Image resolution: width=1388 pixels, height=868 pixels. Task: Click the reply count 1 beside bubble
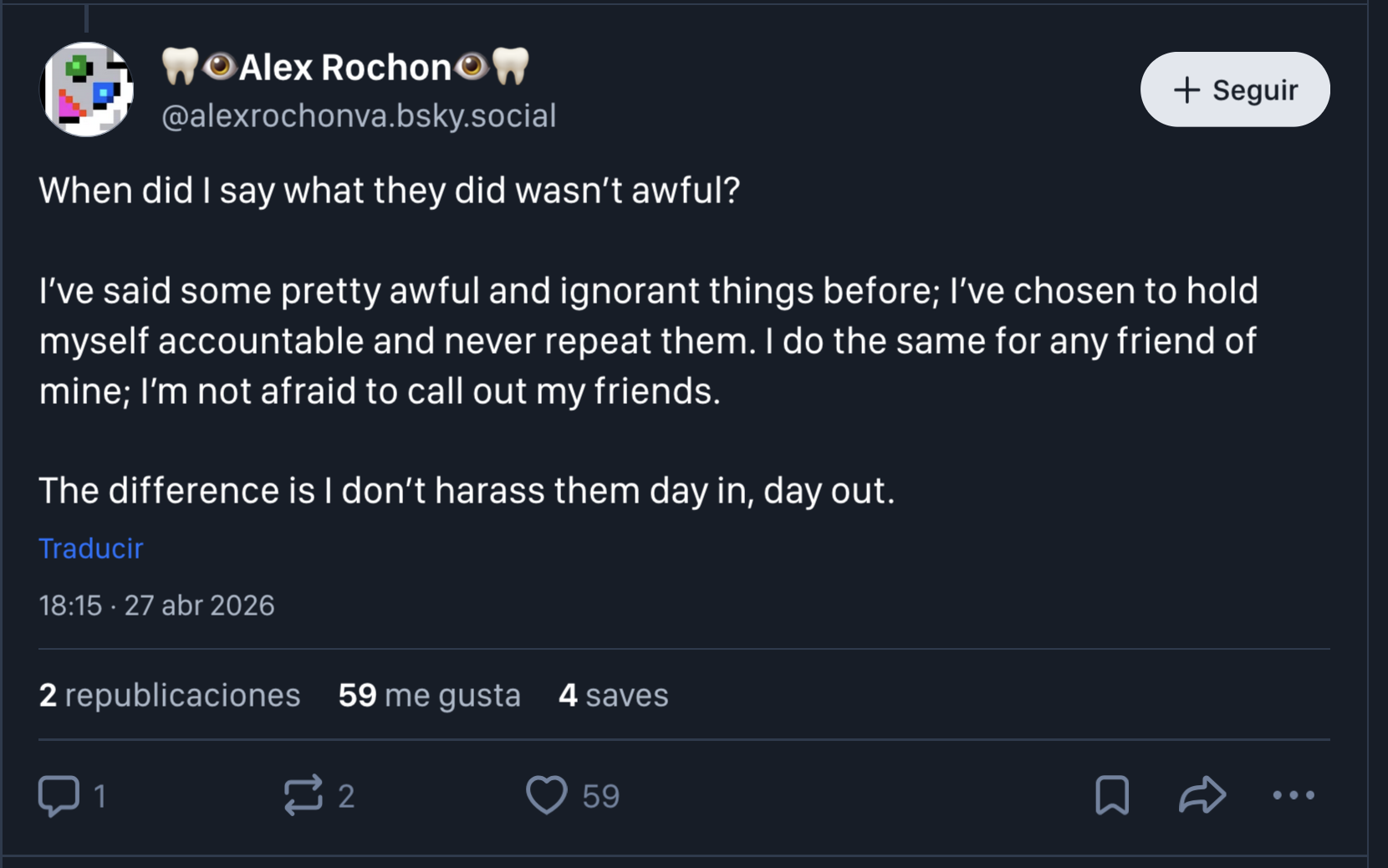coord(100,796)
